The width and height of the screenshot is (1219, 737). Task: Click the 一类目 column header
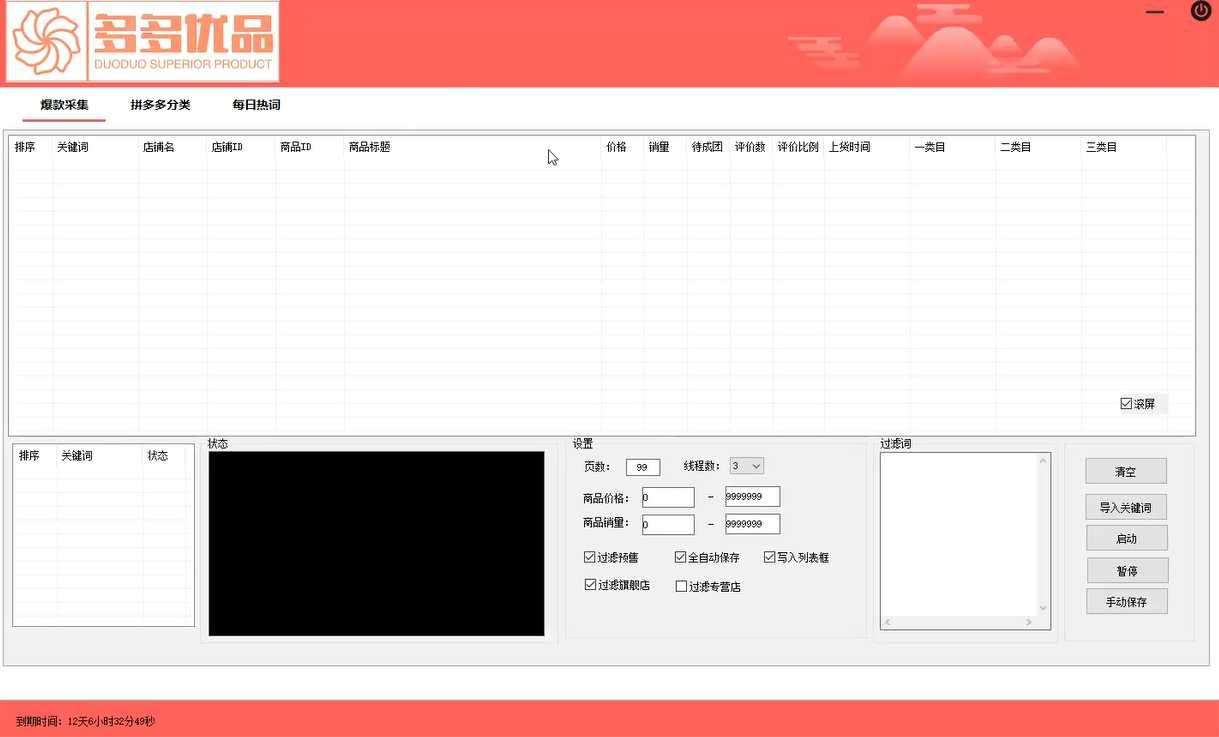click(953, 147)
